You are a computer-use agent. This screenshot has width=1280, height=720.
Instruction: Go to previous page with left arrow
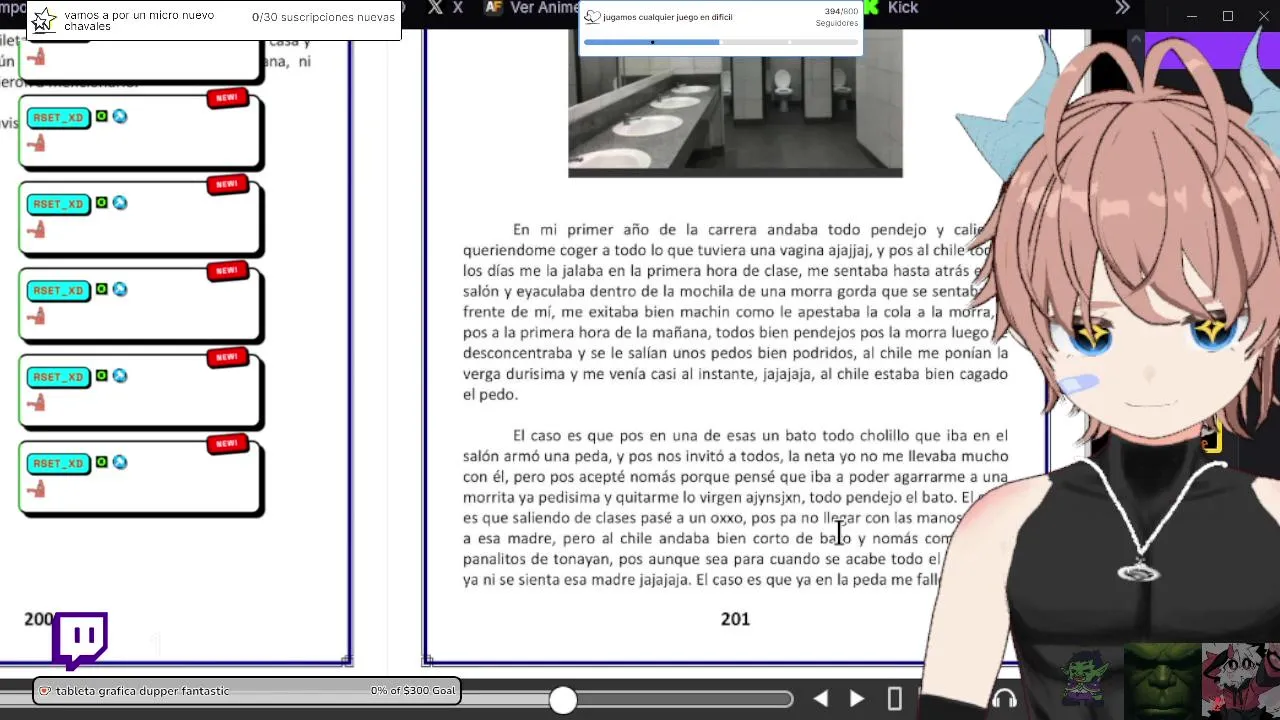[820, 699]
